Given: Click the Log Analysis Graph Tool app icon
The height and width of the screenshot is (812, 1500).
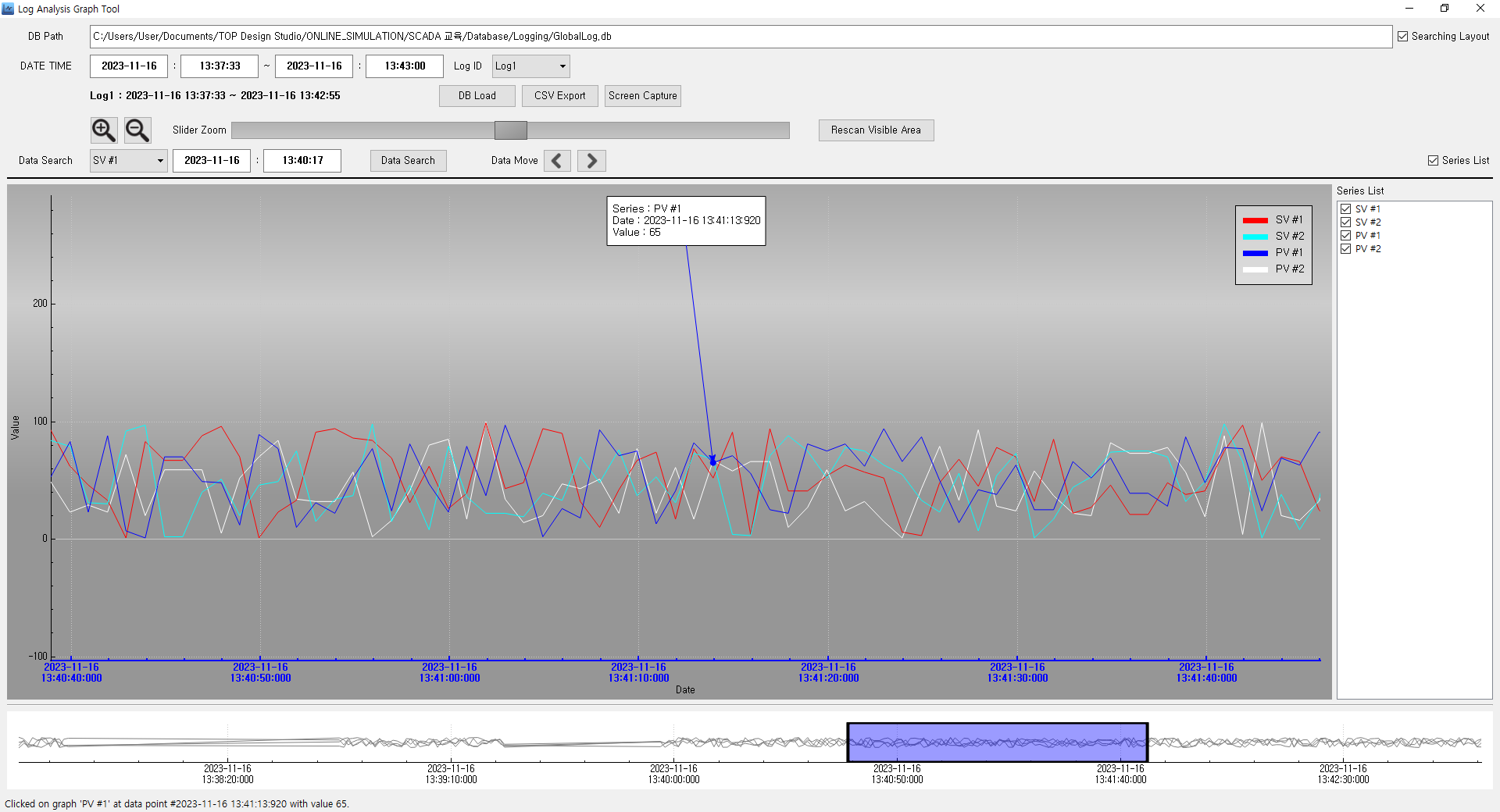Looking at the screenshot, I should 8,9.
